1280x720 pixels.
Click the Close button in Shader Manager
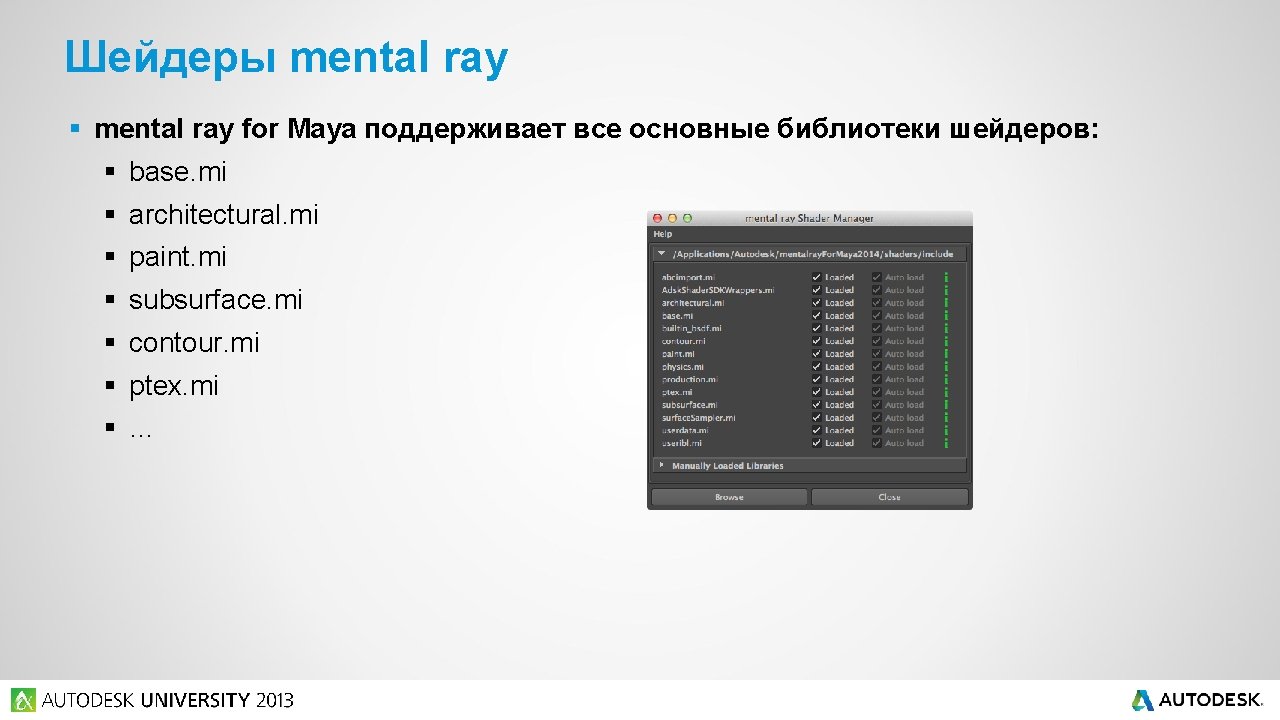(889, 497)
